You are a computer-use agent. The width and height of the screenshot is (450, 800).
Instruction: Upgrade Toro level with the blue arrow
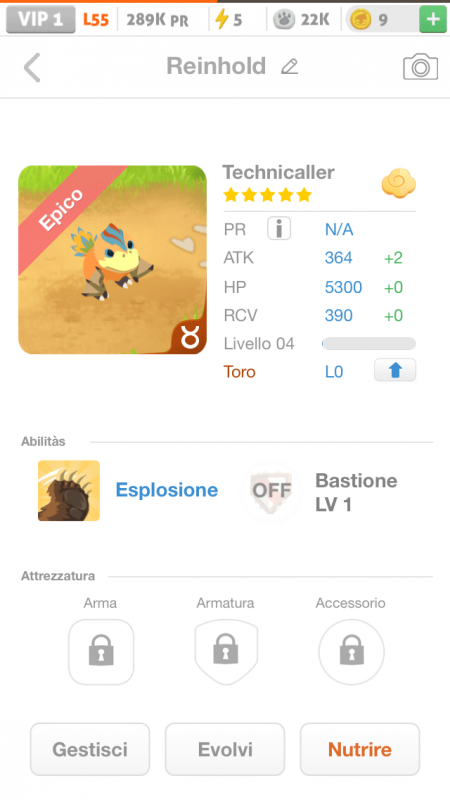tap(395, 370)
